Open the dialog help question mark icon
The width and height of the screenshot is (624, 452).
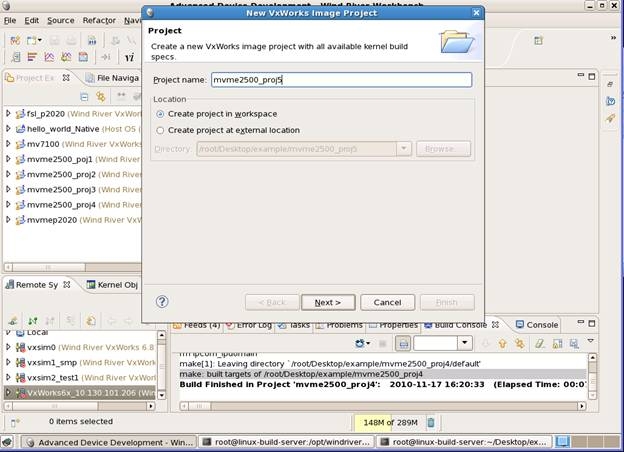(162, 302)
